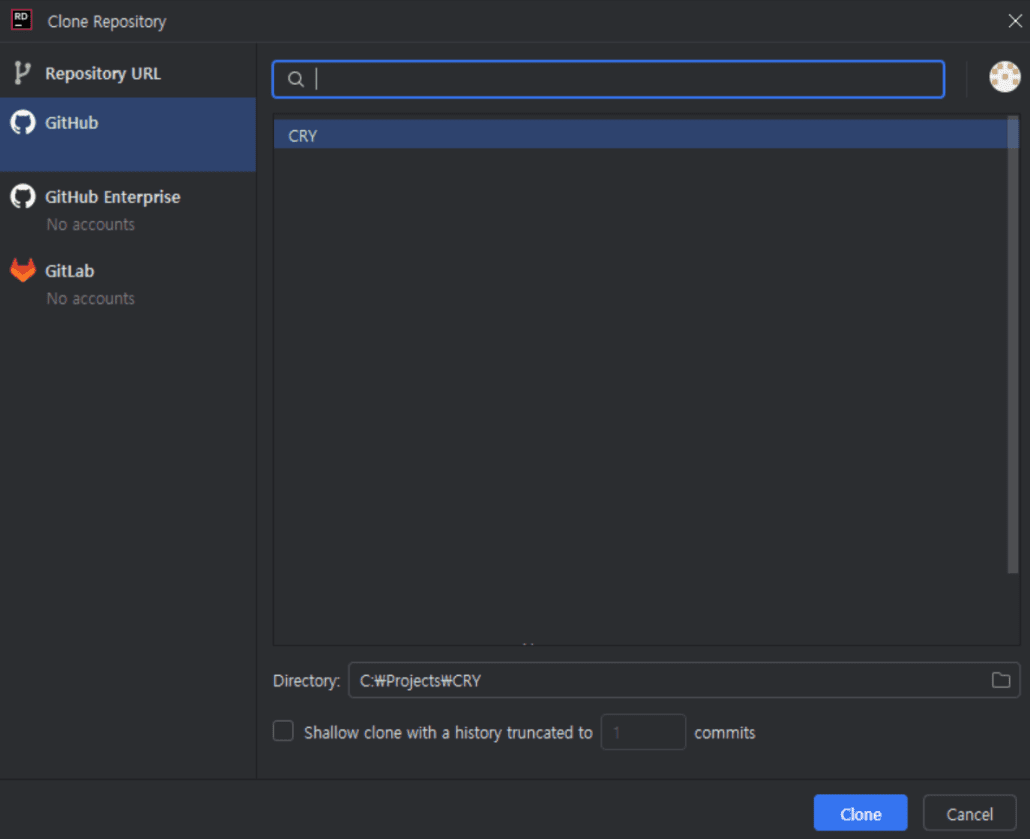Select the Repository URL option
This screenshot has width=1030, height=839.
pyautogui.click(x=127, y=73)
